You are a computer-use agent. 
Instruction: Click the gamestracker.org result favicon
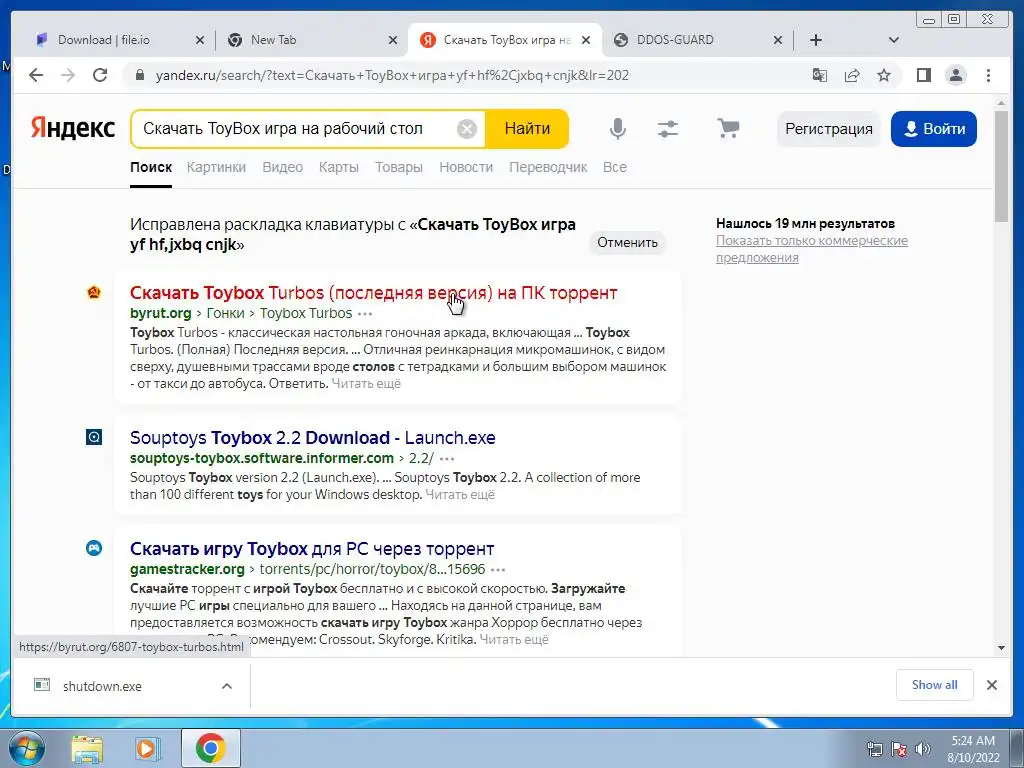[94, 548]
